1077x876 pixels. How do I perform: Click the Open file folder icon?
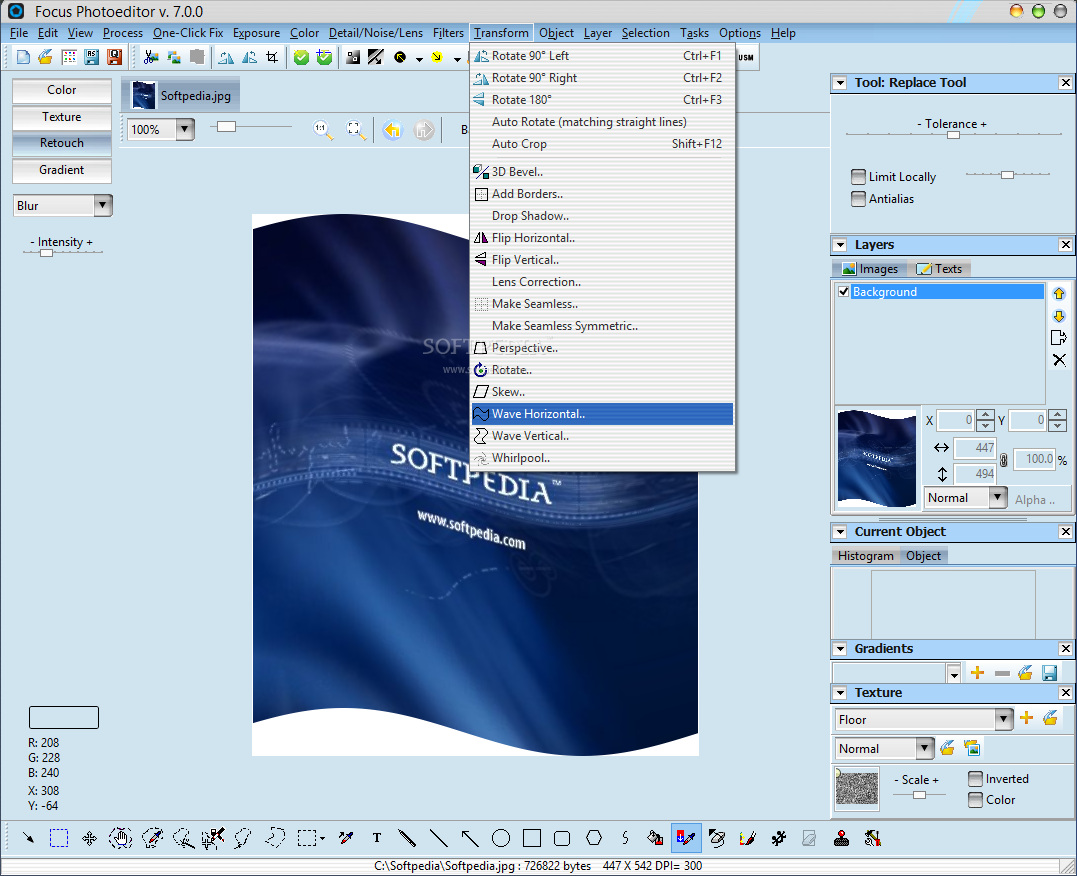pyautogui.click(x=45, y=57)
